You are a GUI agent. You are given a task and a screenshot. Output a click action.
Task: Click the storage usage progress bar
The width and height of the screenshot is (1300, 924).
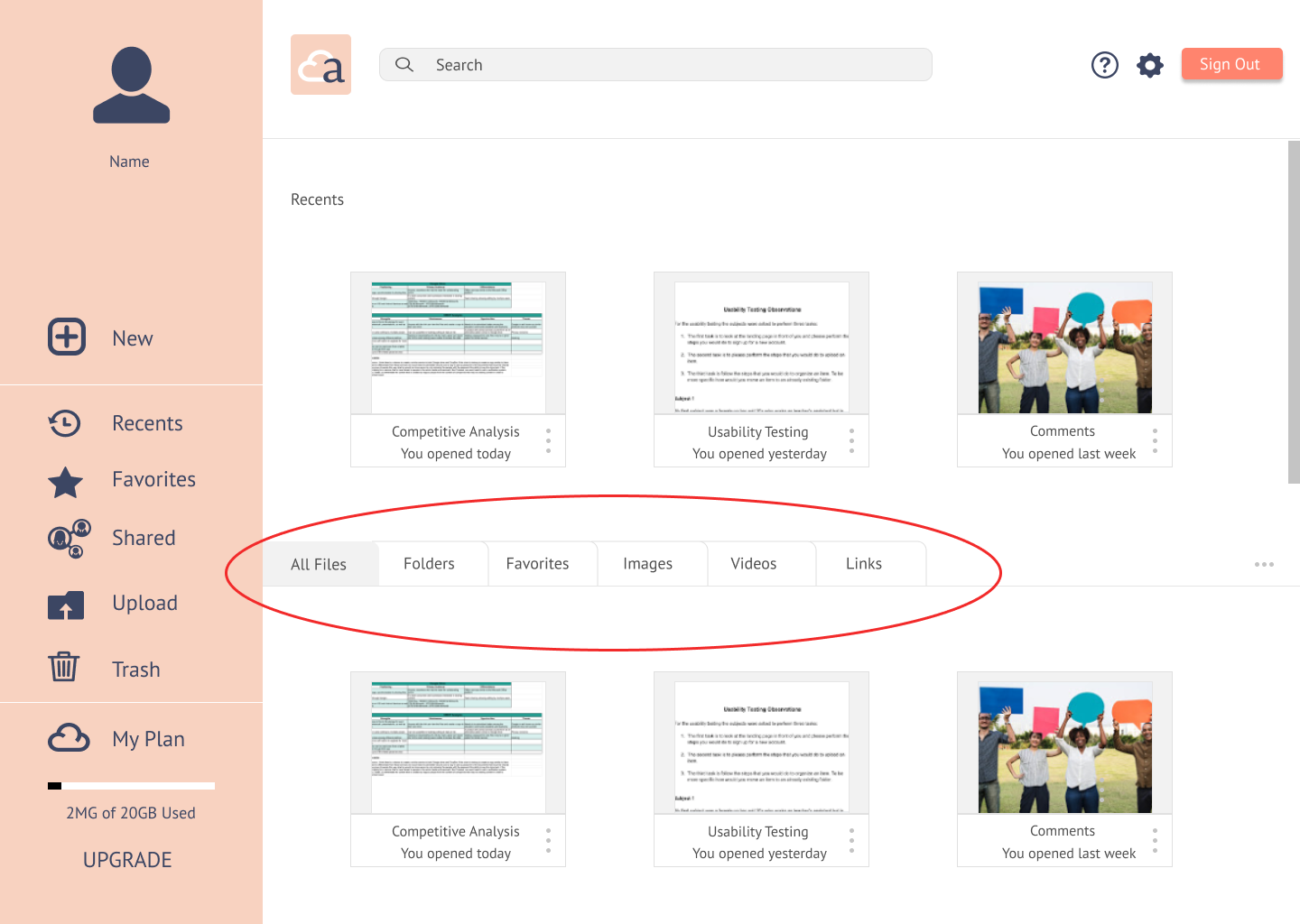(131, 786)
